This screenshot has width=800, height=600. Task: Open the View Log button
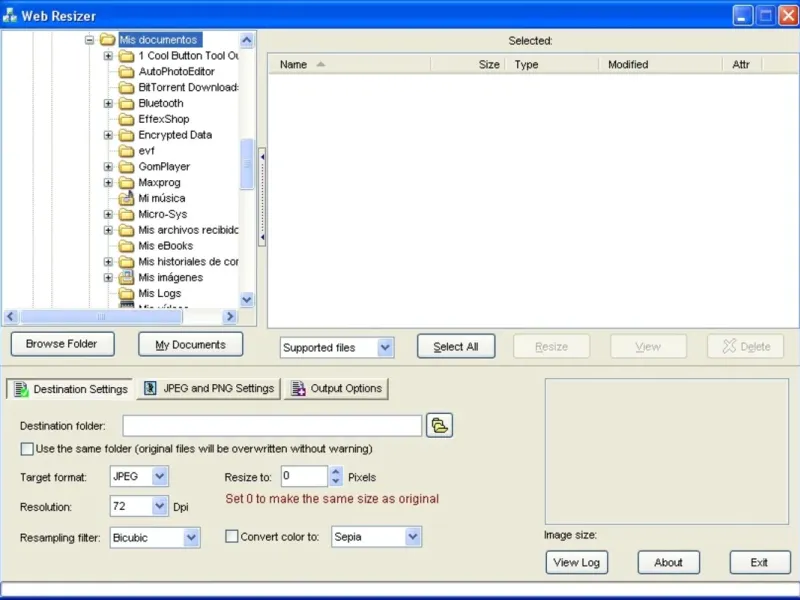tap(577, 562)
